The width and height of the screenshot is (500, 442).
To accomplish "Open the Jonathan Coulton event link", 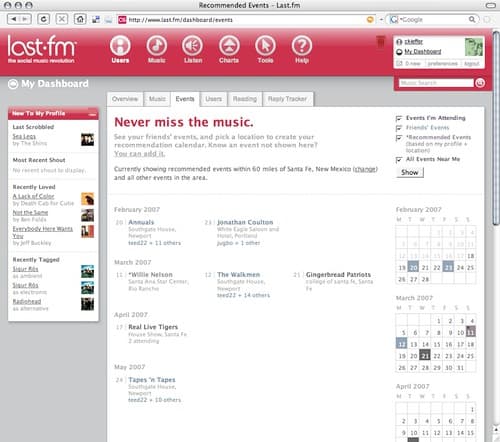I will (x=245, y=222).
